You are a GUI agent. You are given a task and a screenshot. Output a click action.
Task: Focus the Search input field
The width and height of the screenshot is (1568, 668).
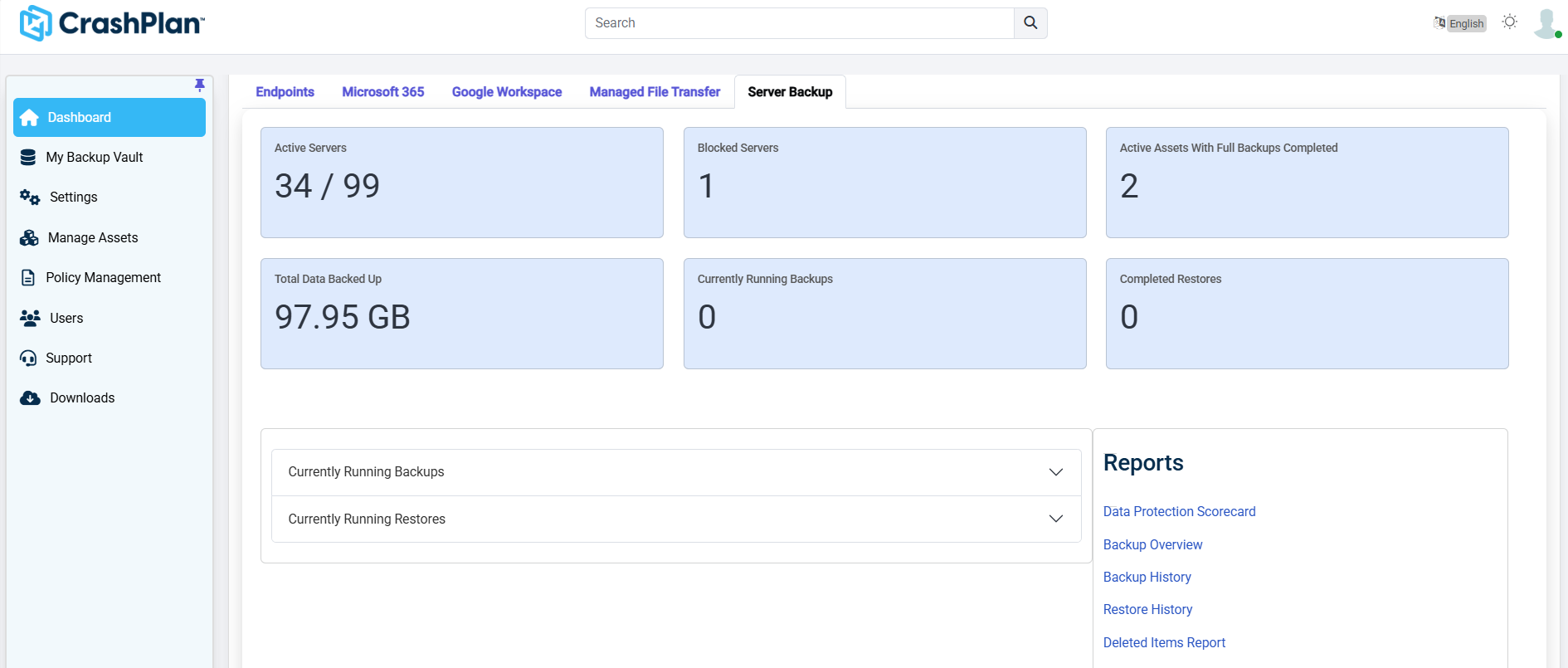(800, 23)
